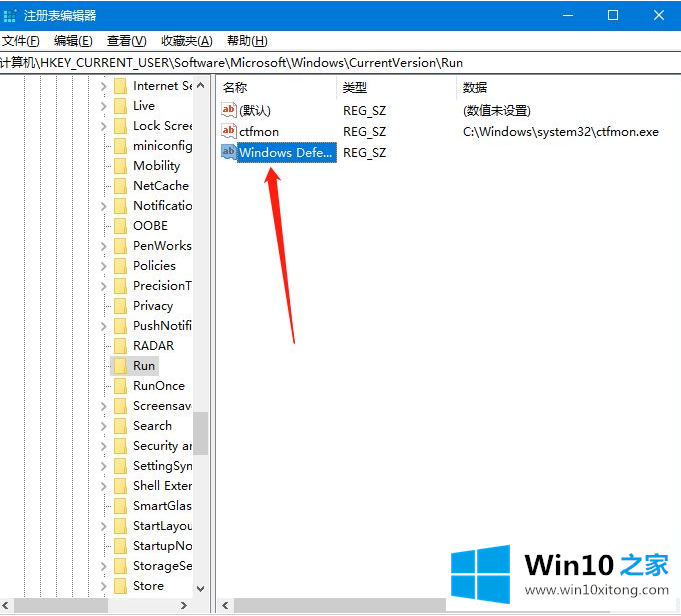Click the SettingSyn folder icon

coord(120,466)
